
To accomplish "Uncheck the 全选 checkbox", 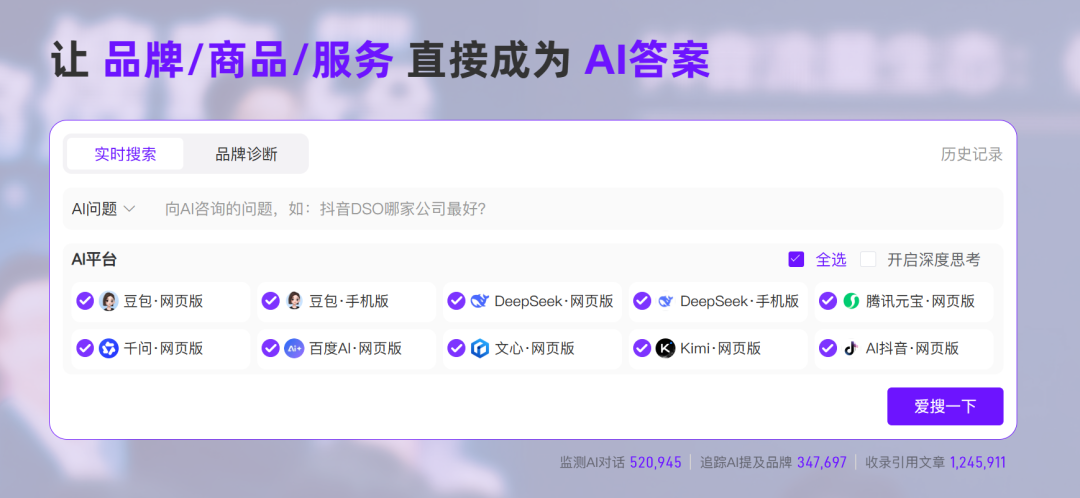I will (x=796, y=259).
